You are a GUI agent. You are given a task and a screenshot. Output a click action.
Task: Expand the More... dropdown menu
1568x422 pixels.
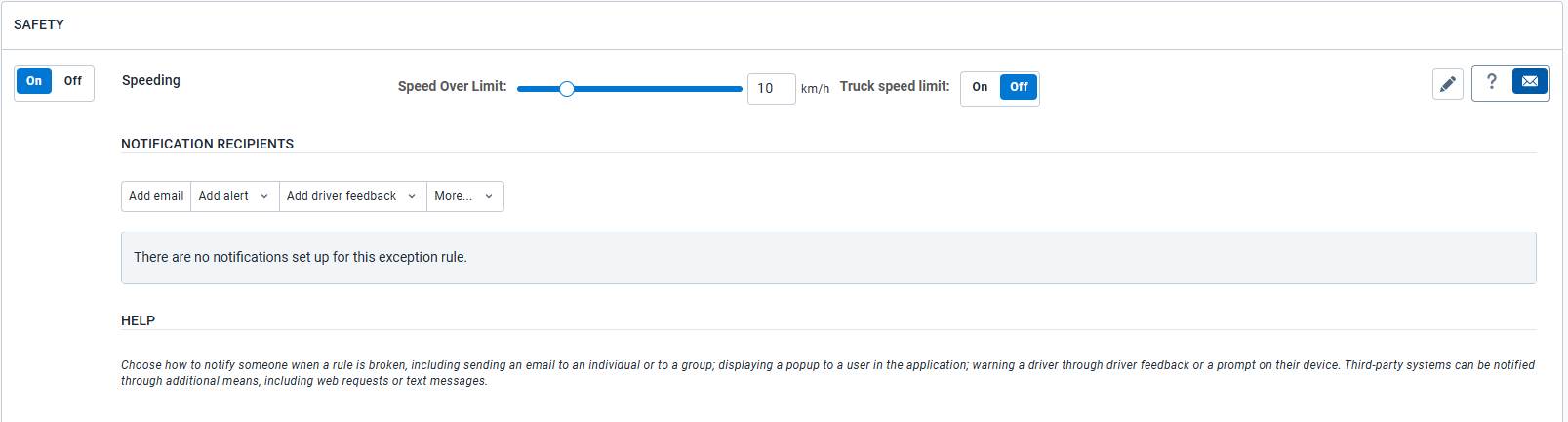point(464,196)
